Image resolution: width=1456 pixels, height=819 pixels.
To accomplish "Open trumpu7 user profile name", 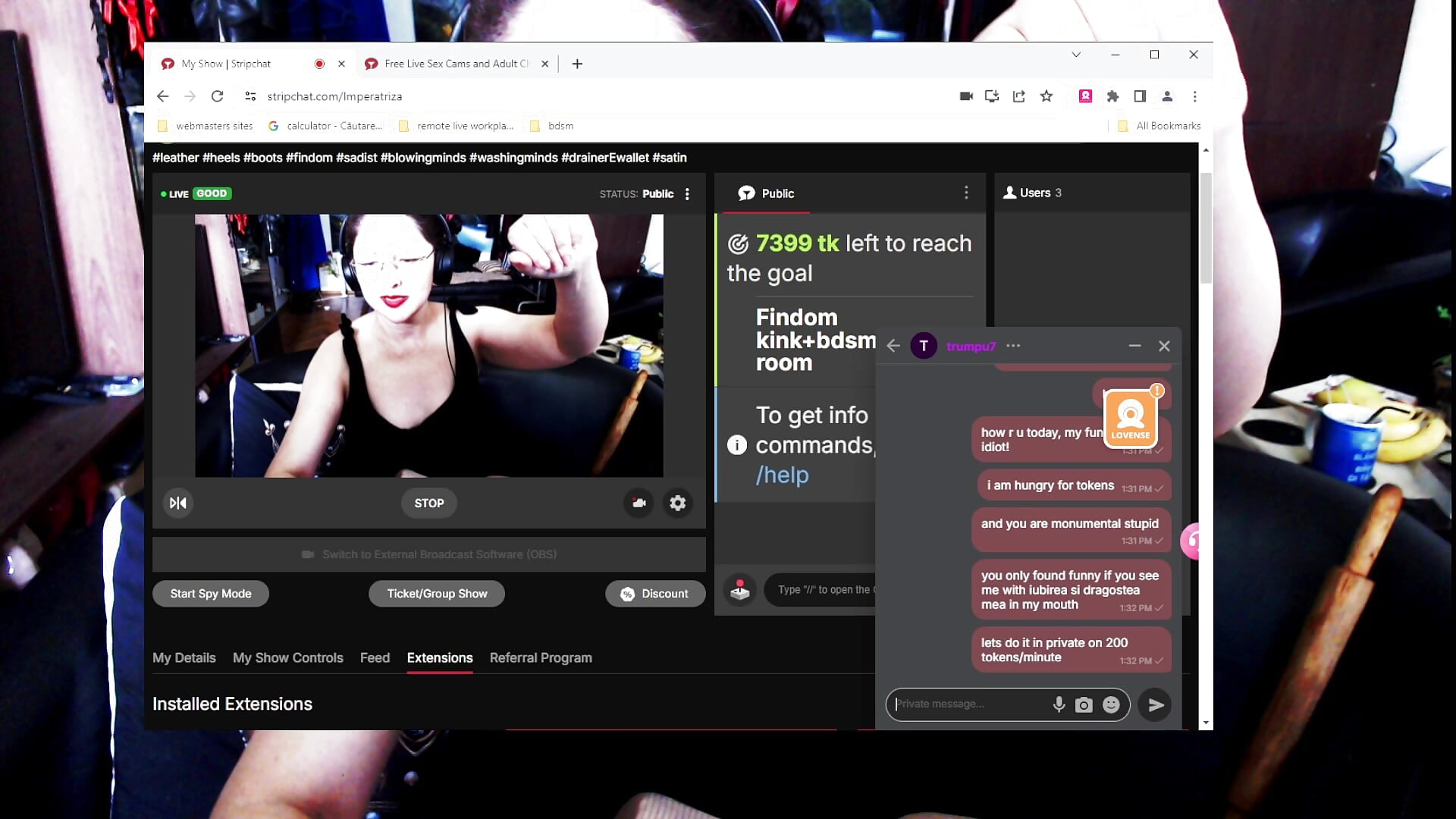I will click(x=971, y=347).
